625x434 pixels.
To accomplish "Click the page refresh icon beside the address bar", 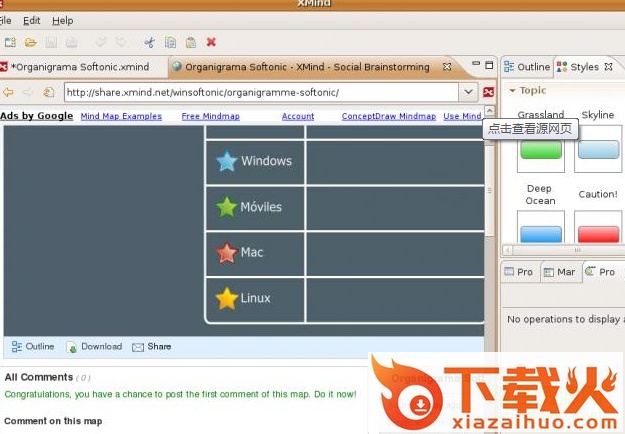I will pos(48,92).
